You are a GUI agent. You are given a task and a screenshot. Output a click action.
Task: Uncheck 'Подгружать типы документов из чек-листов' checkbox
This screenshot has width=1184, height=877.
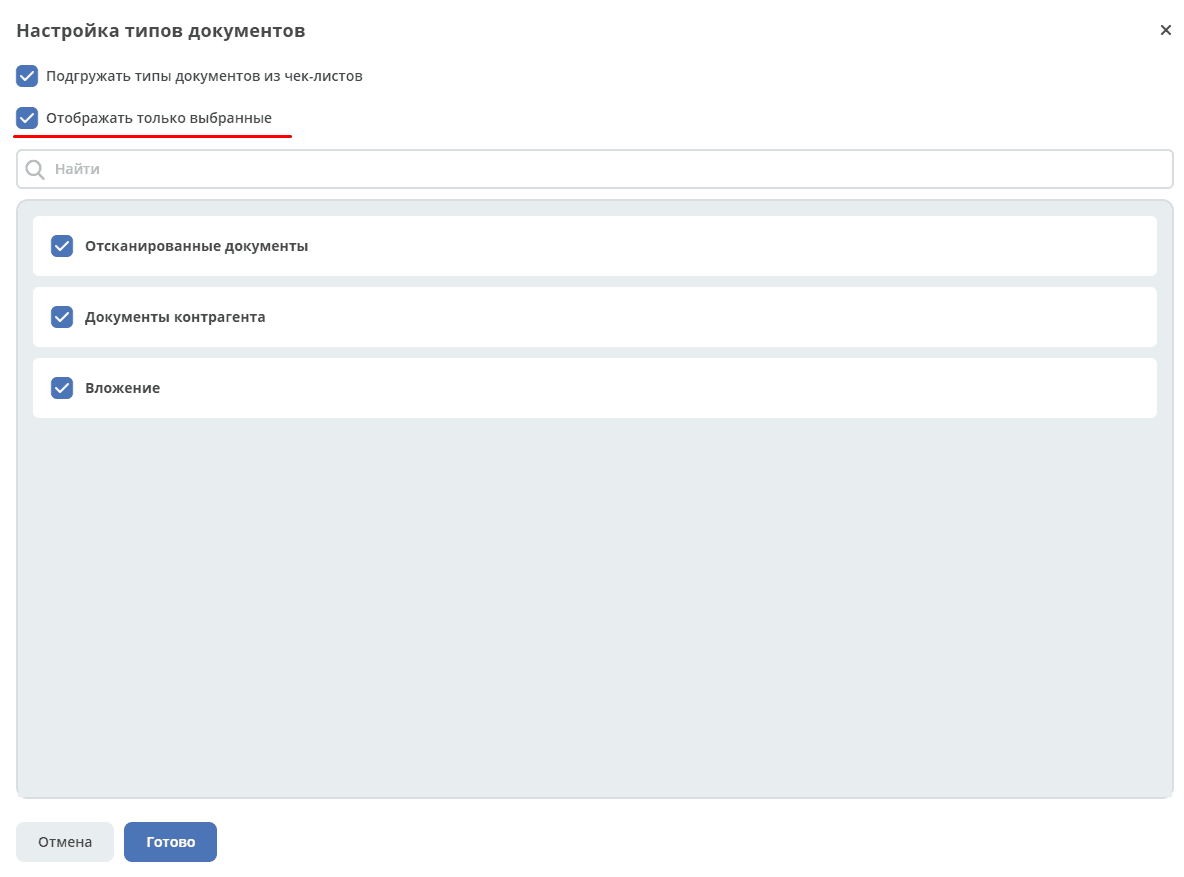coord(27,76)
